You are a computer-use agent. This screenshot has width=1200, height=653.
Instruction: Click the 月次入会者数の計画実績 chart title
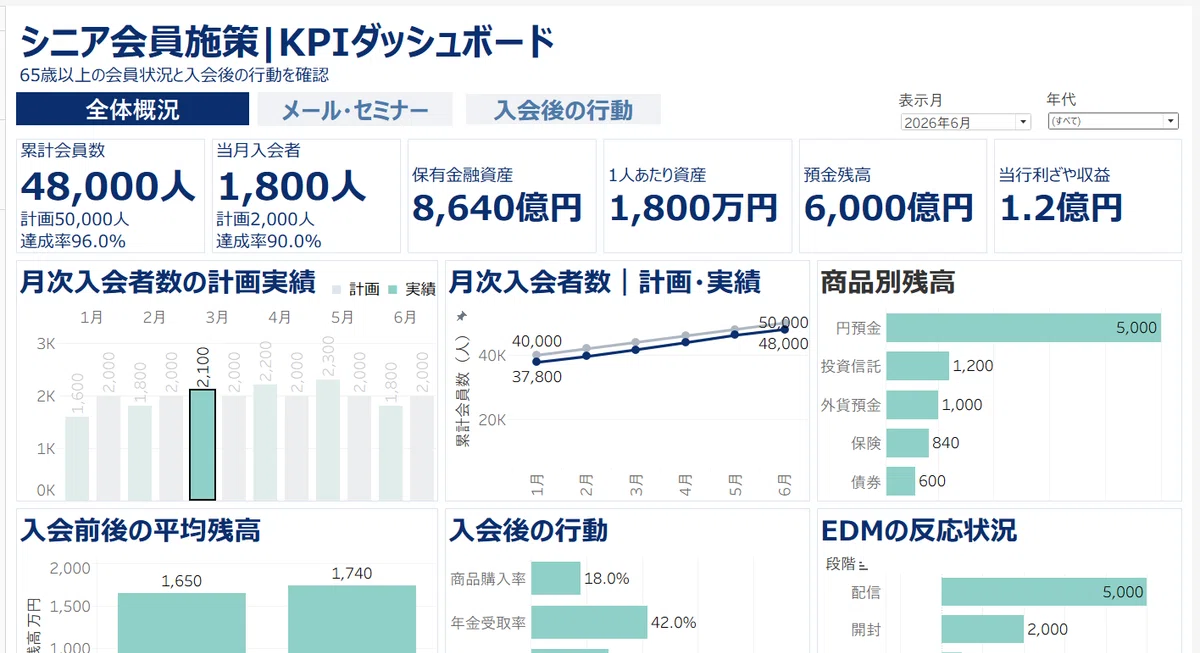tap(168, 283)
